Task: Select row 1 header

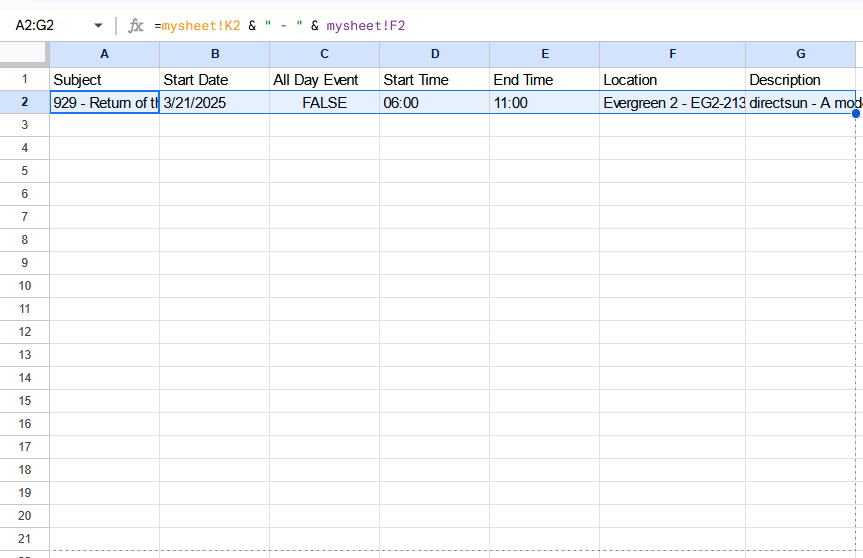Action: pyautogui.click(x=25, y=79)
